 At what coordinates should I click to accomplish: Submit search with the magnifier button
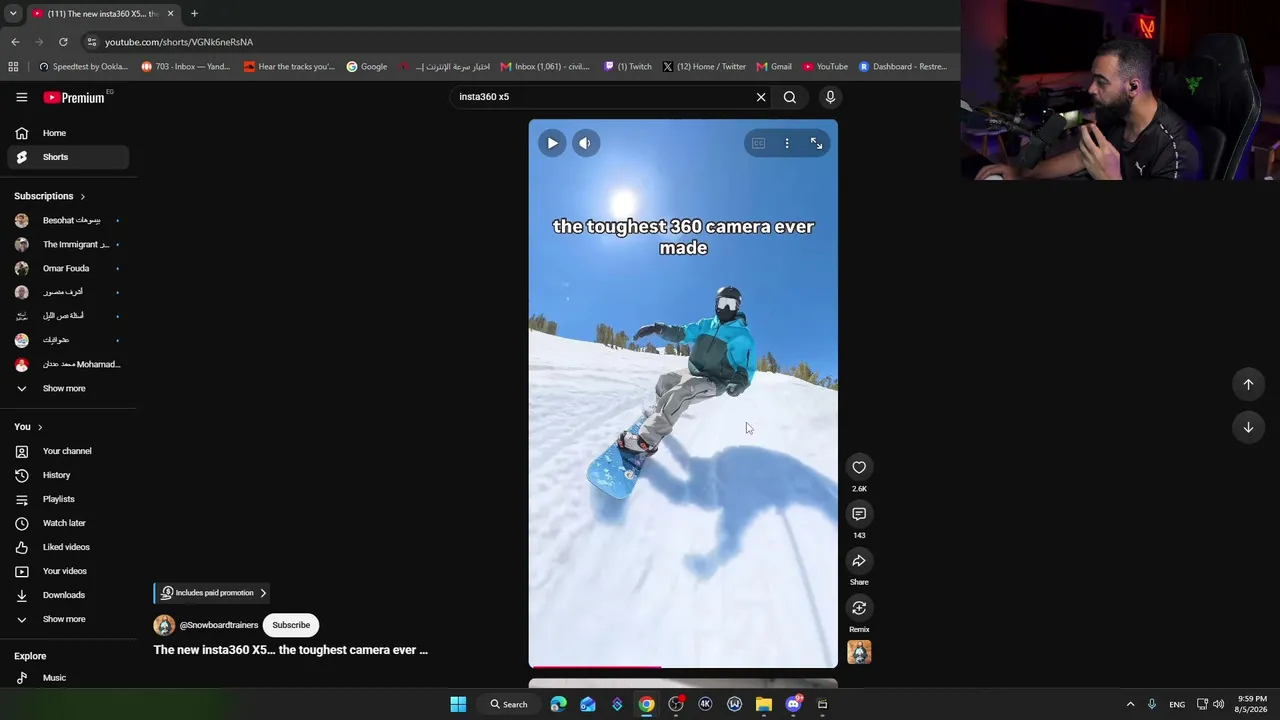click(x=790, y=97)
